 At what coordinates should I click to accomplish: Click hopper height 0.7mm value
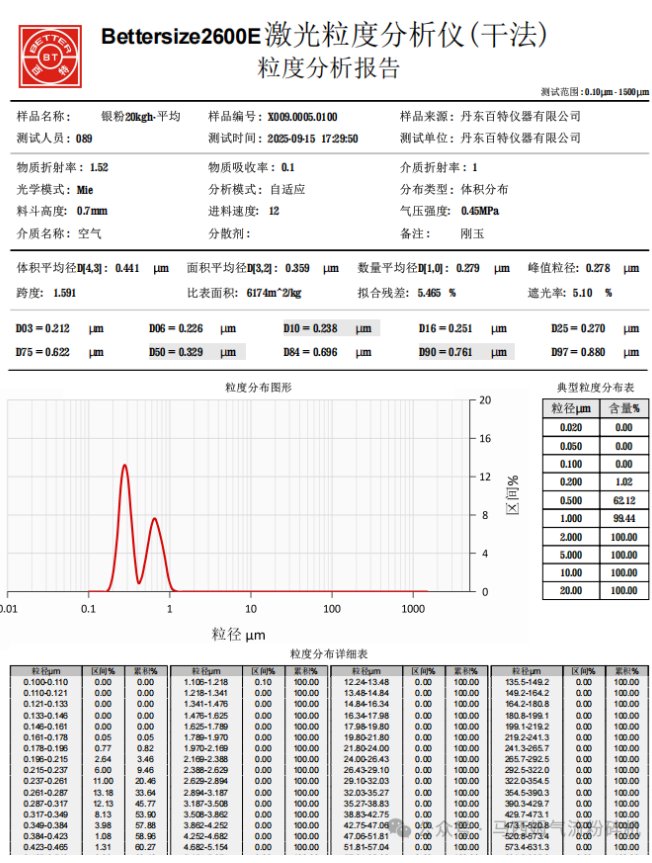pos(92,211)
